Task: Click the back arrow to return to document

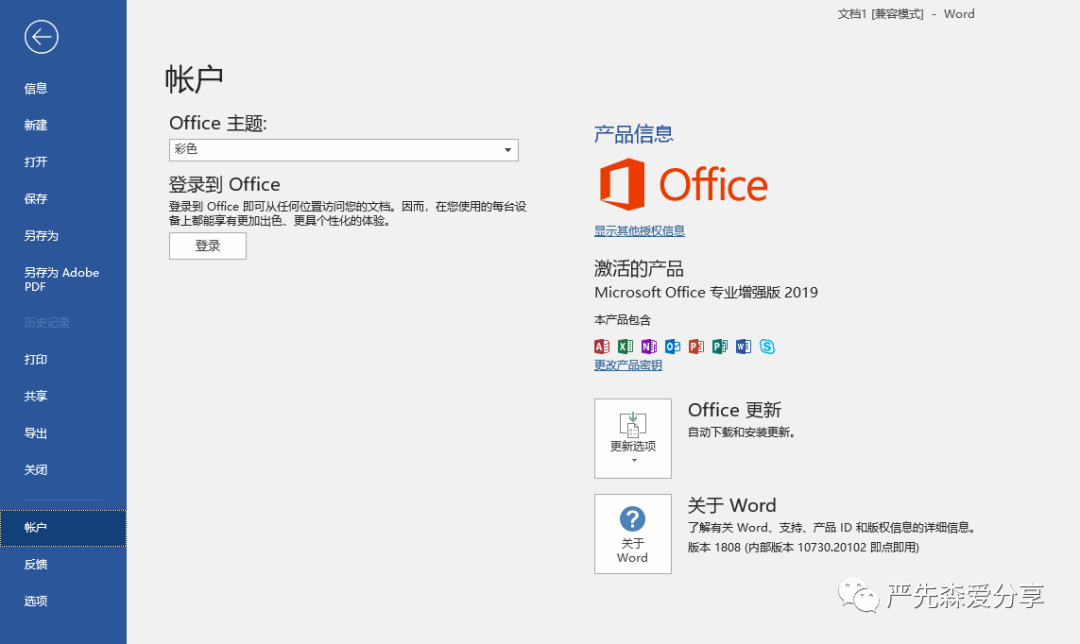Action: coord(41,37)
